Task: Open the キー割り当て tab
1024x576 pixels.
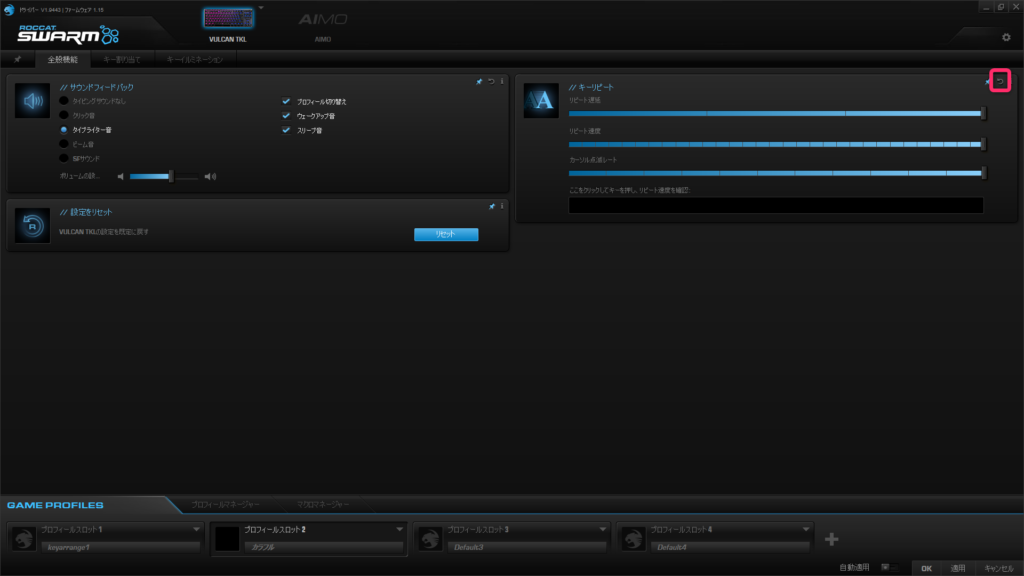Action: pyautogui.click(x=122, y=59)
